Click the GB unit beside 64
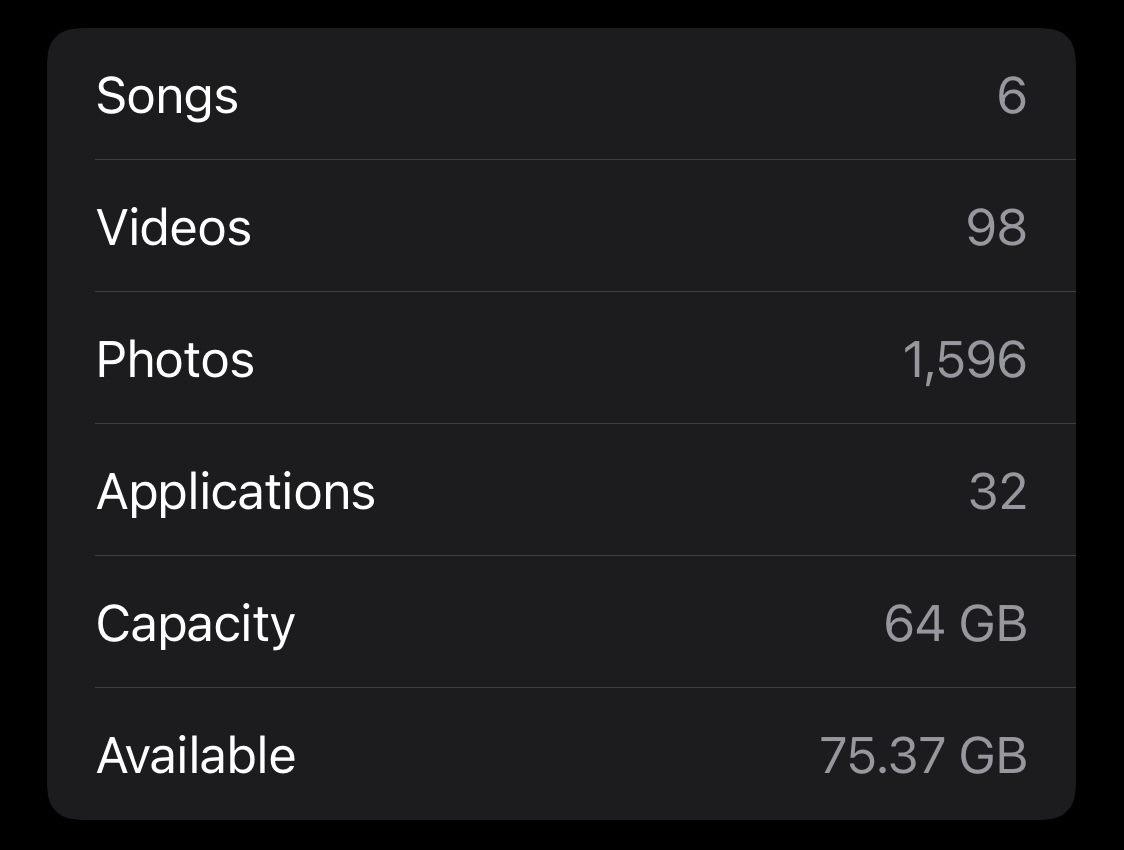Screen dimensions: 1124x850 [x=993, y=624]
